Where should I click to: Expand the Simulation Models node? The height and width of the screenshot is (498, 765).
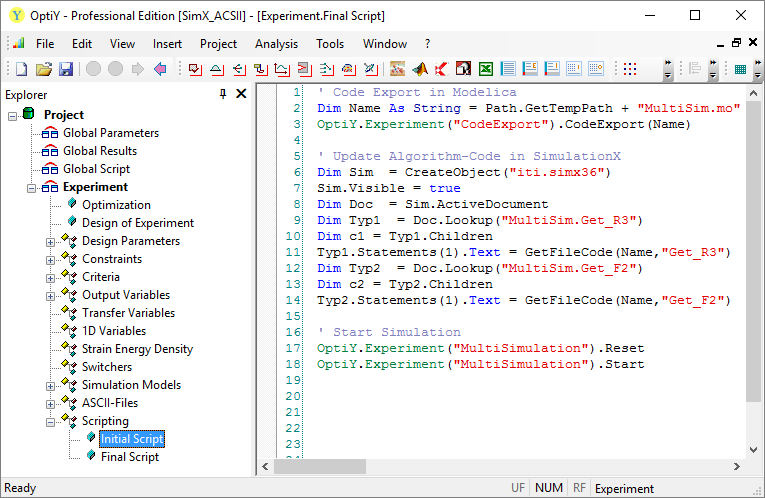tap(50, 386)
